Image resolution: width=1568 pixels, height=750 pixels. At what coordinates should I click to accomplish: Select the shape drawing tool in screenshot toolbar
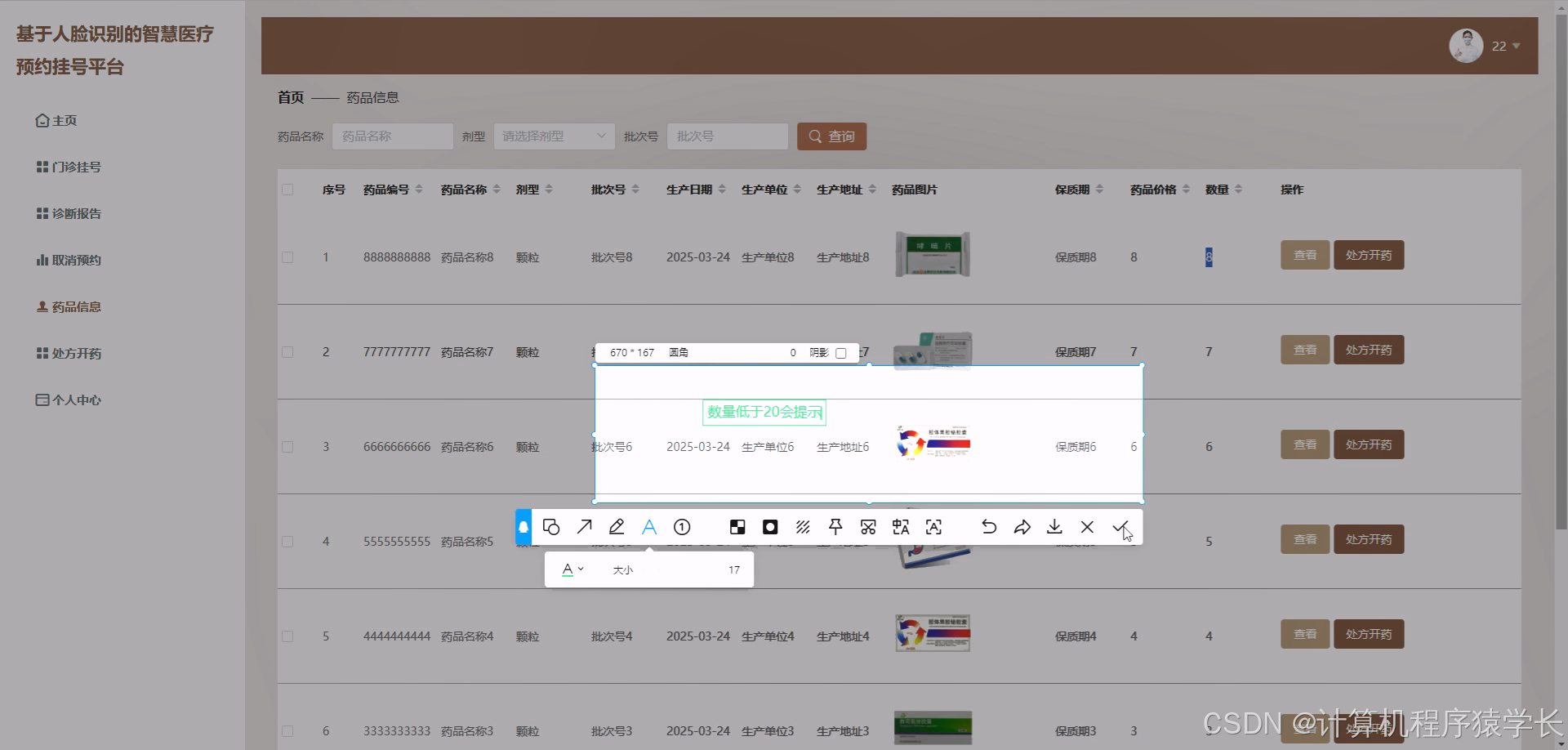[551, 527]
